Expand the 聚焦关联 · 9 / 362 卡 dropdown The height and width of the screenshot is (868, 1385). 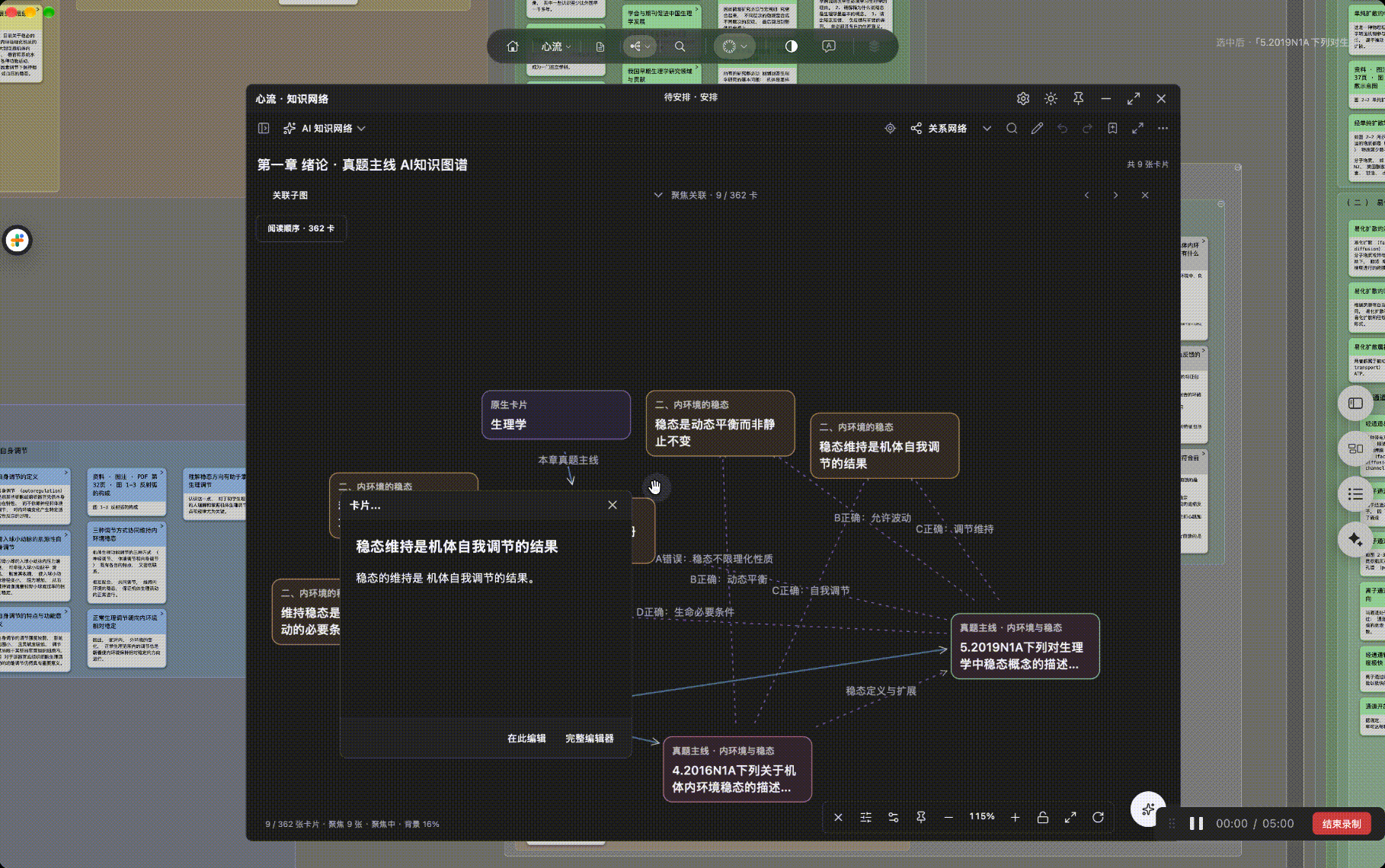click(705, 196)
